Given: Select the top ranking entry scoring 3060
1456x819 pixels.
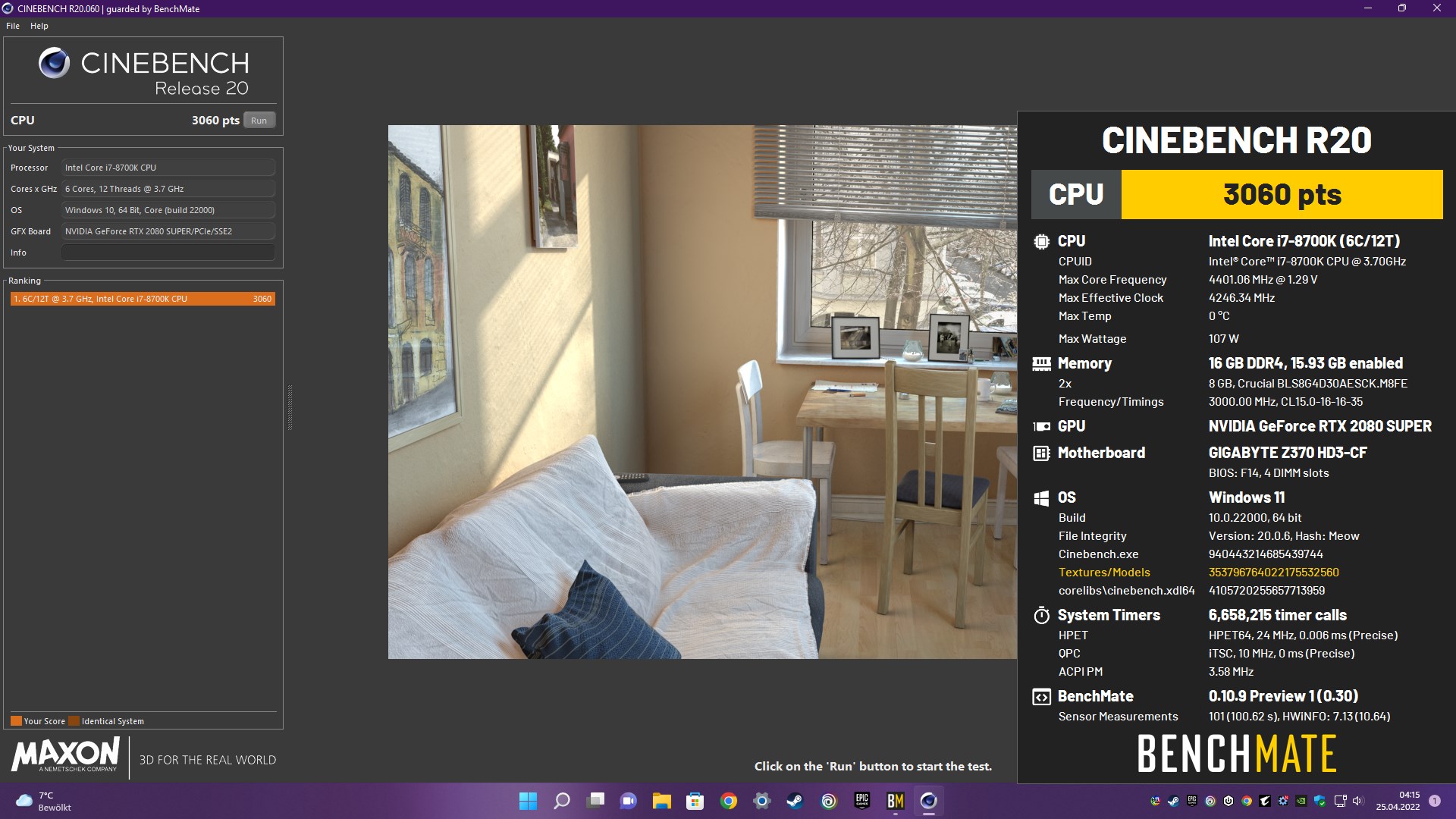Looking at the screenshot, I should click(143, 299).
